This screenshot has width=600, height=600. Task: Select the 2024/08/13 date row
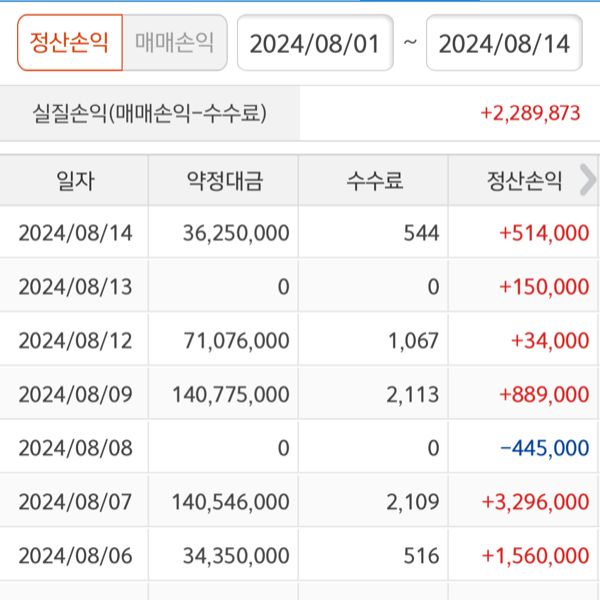76,287
